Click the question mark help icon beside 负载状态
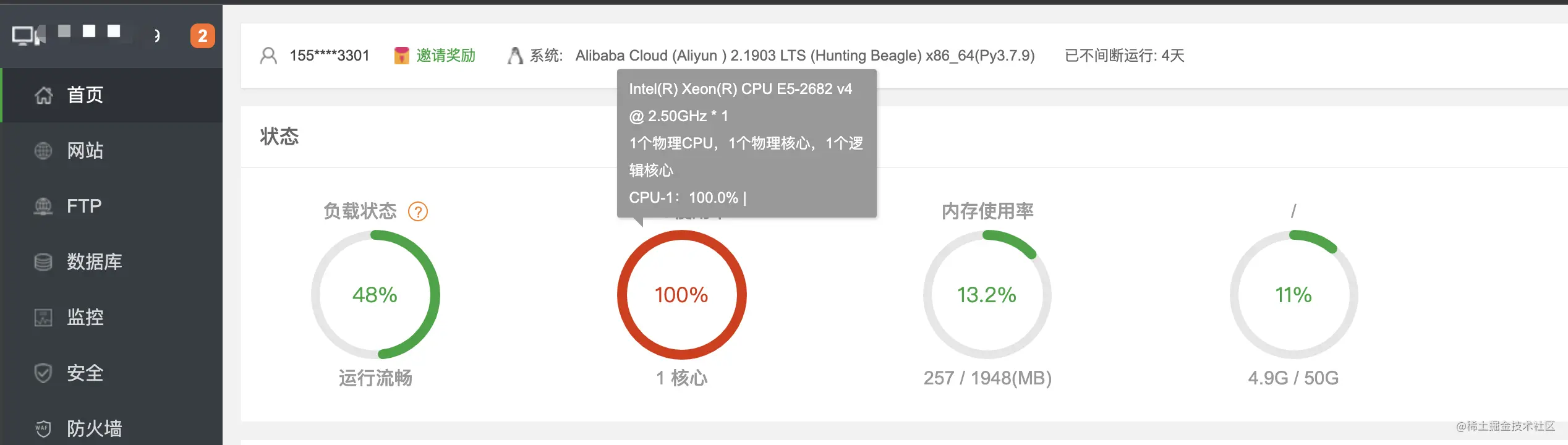The image size is (1568, 445). pyautogui.click(x=418, y=212)
